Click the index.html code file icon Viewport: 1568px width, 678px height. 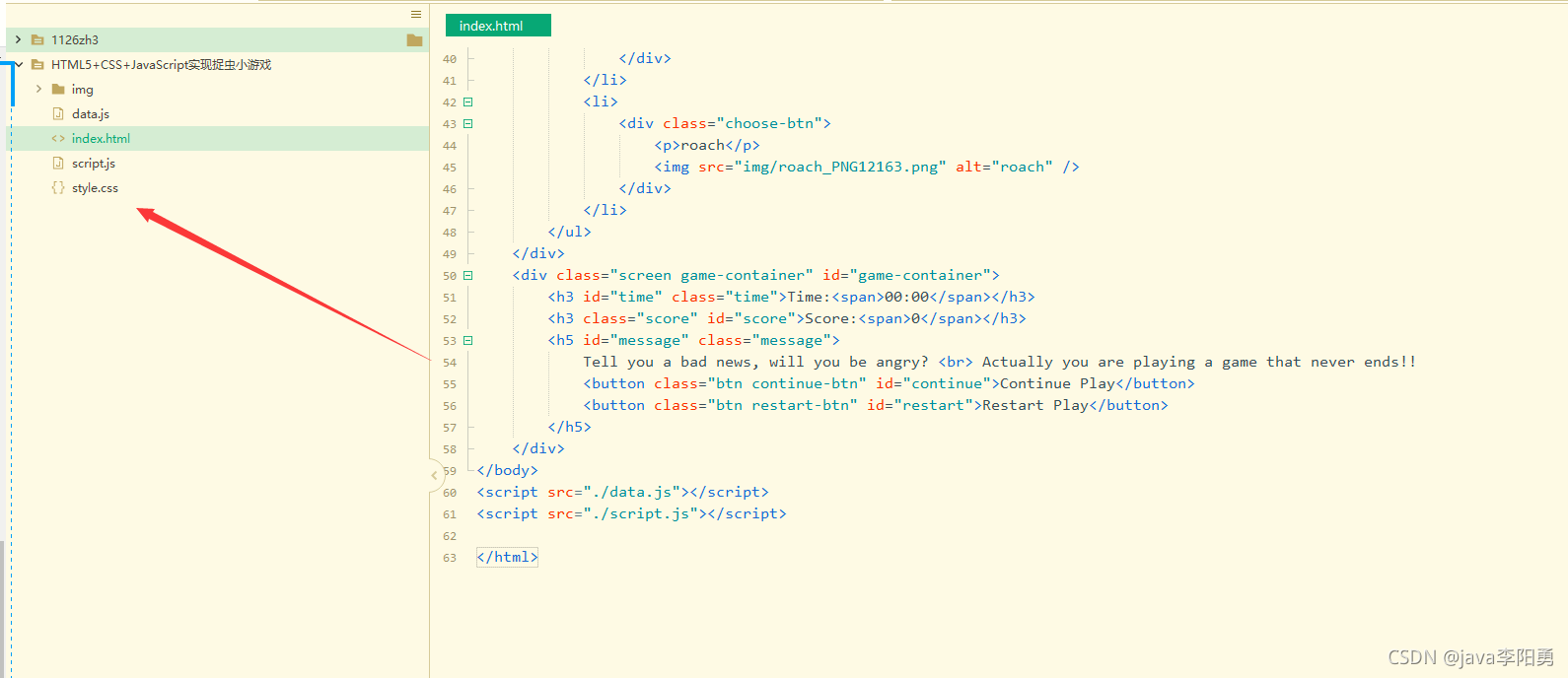(58, 139)
